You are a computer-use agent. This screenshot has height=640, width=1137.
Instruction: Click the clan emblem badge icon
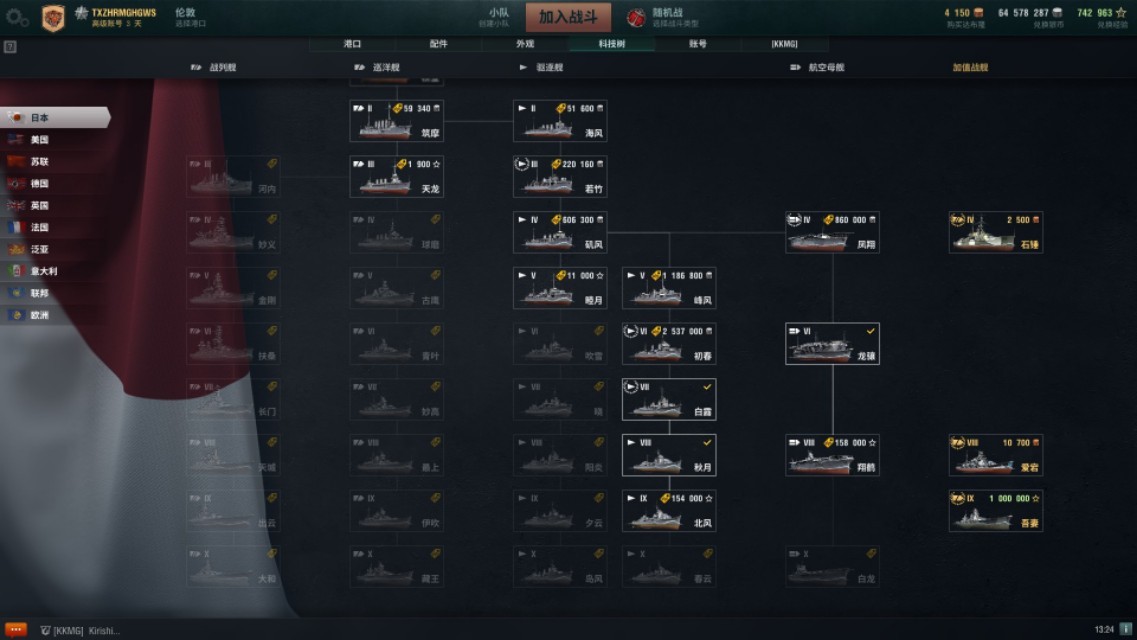(53, 18)
